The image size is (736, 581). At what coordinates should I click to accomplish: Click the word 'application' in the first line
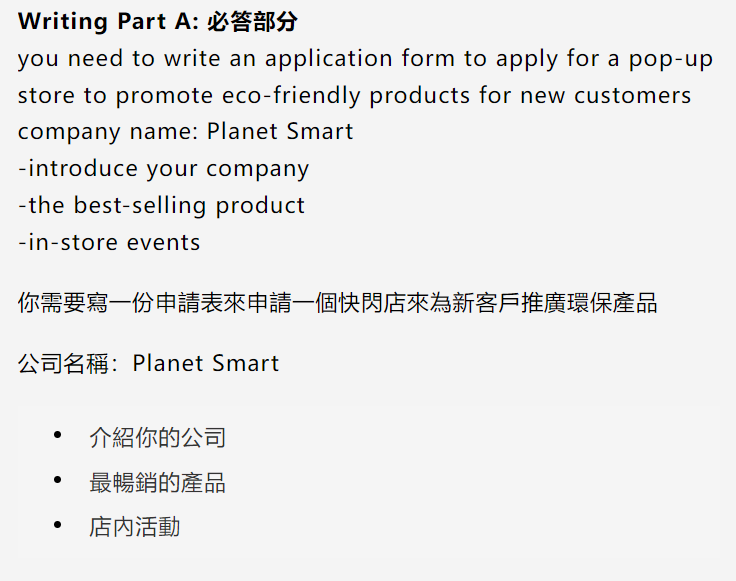pos(329,59)
